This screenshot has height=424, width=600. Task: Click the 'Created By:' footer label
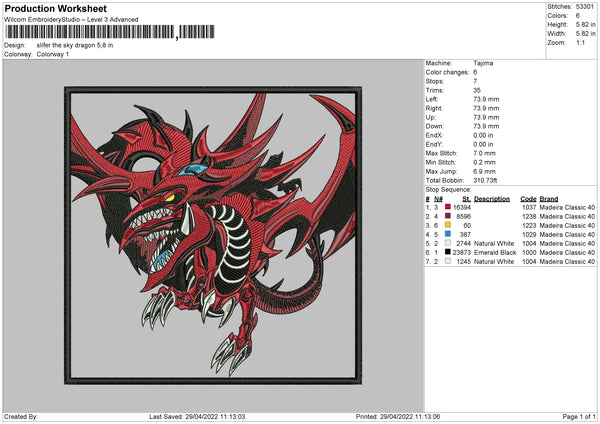[21, 416]
